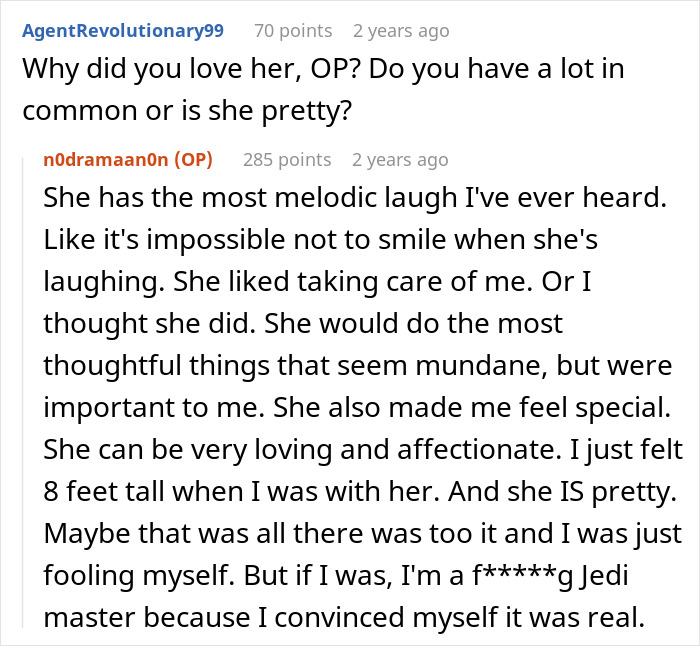The width and height of the screenshot is (700, 646).
Task: Click the "most melodic laugh" text line
Action: coord(354,198)
